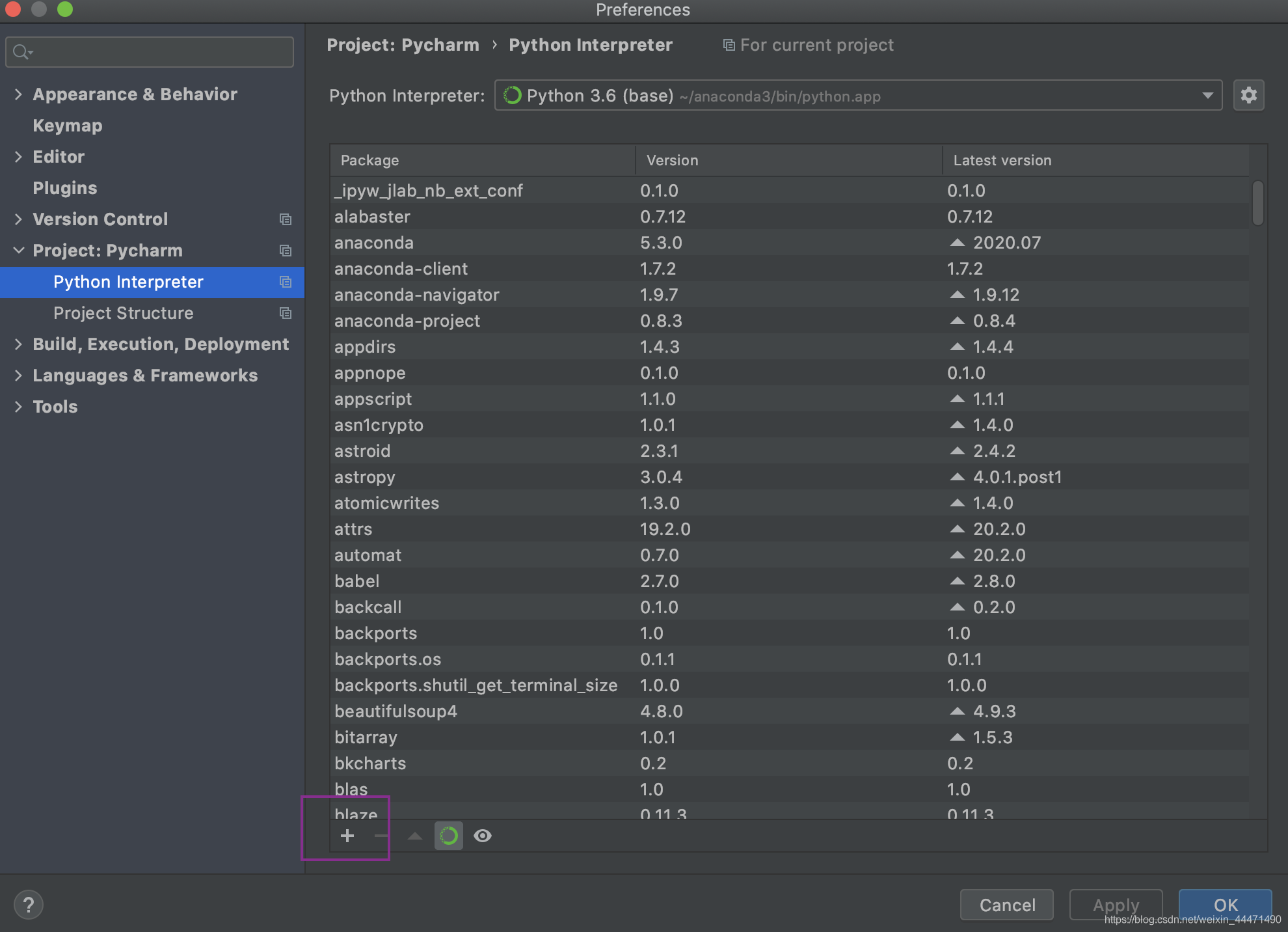The image size is (1288, 932).
Task: Select the asn1crypto package row
Action: click(x=790, y=425)
